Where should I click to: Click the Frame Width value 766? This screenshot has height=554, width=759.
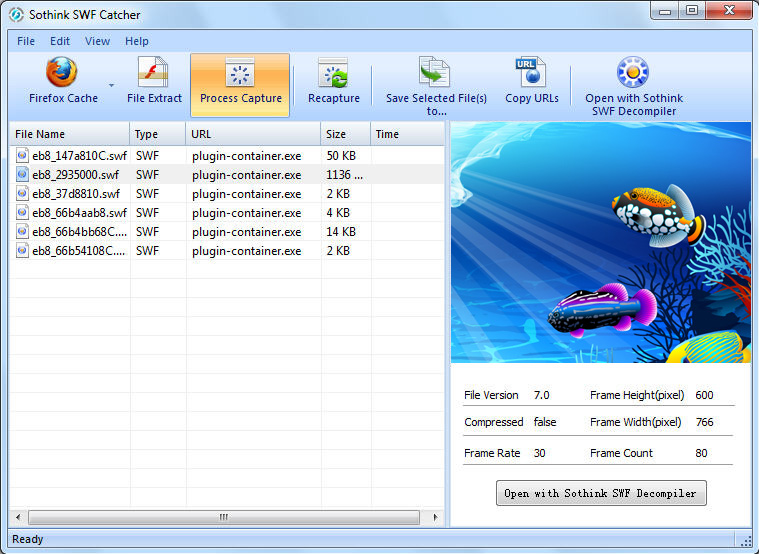pyautogui.click(x=704, y=422)
